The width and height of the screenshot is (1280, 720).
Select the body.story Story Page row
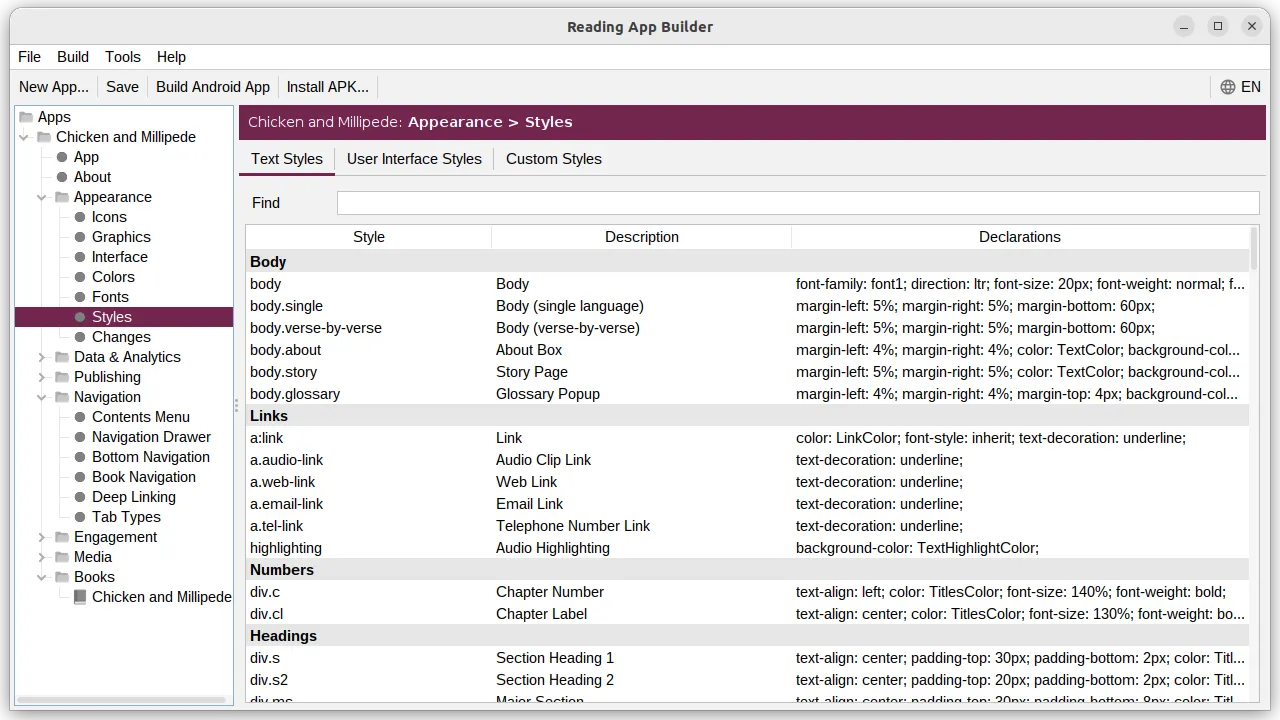pos(747,372)
